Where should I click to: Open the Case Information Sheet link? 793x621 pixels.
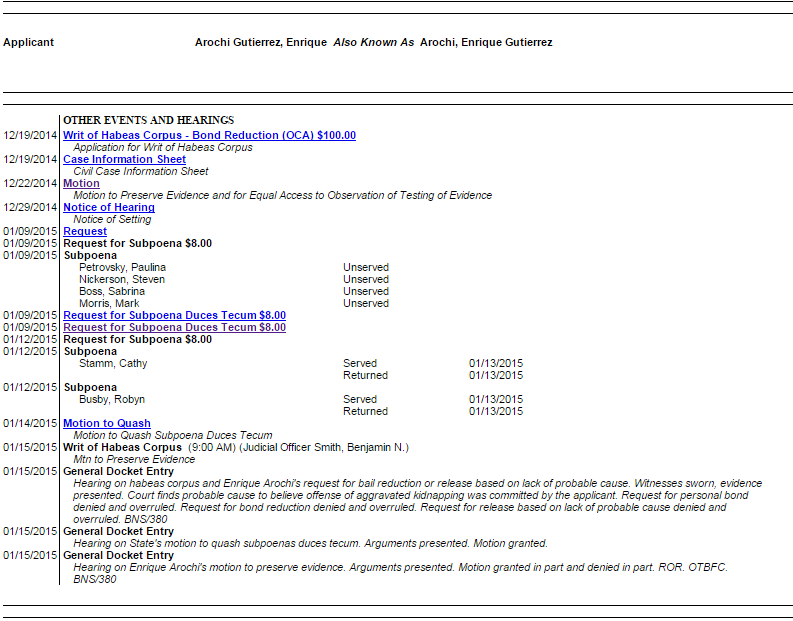pyautogui.click(x=124, y=159)
